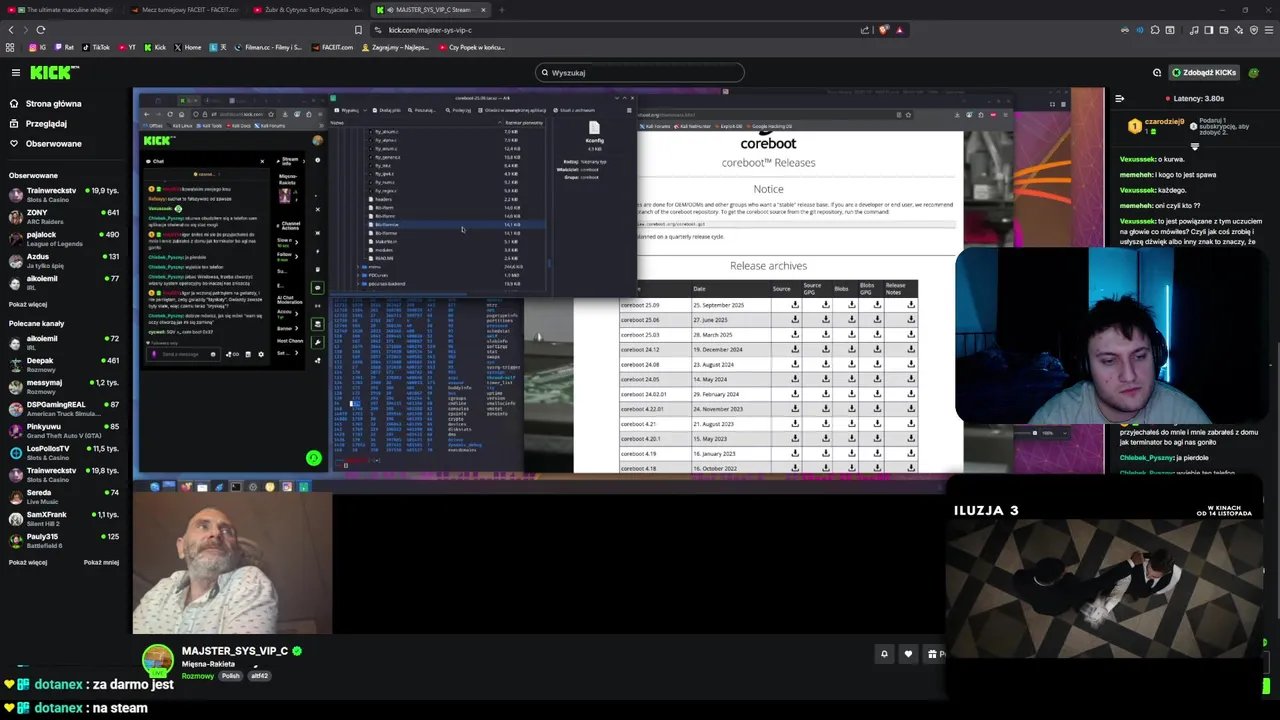Open Pauly315 recommended channel
The image size is (1280, 720).
pos(64,540)
